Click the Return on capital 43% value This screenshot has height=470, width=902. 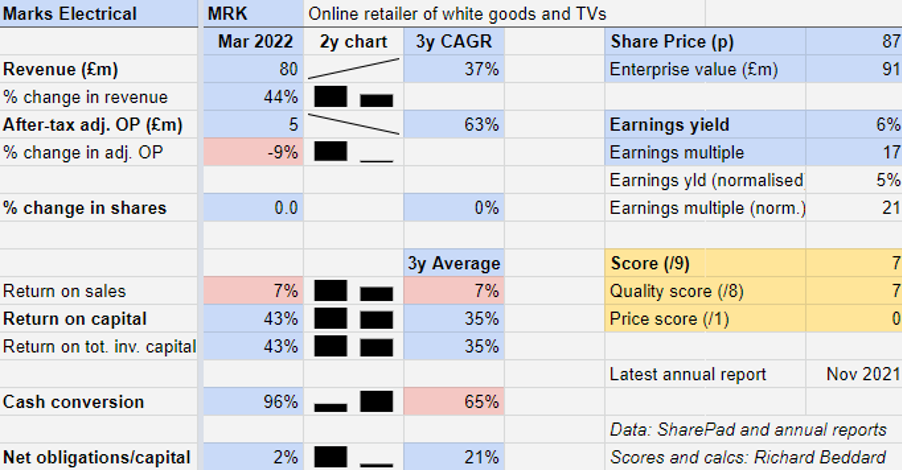[253, 319]
